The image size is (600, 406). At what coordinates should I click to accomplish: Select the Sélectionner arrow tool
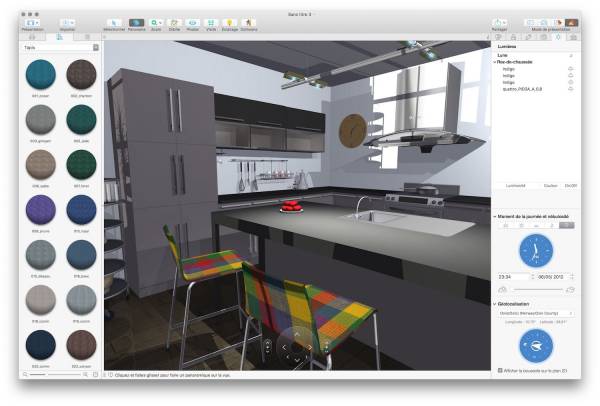[x=114, y=21]
